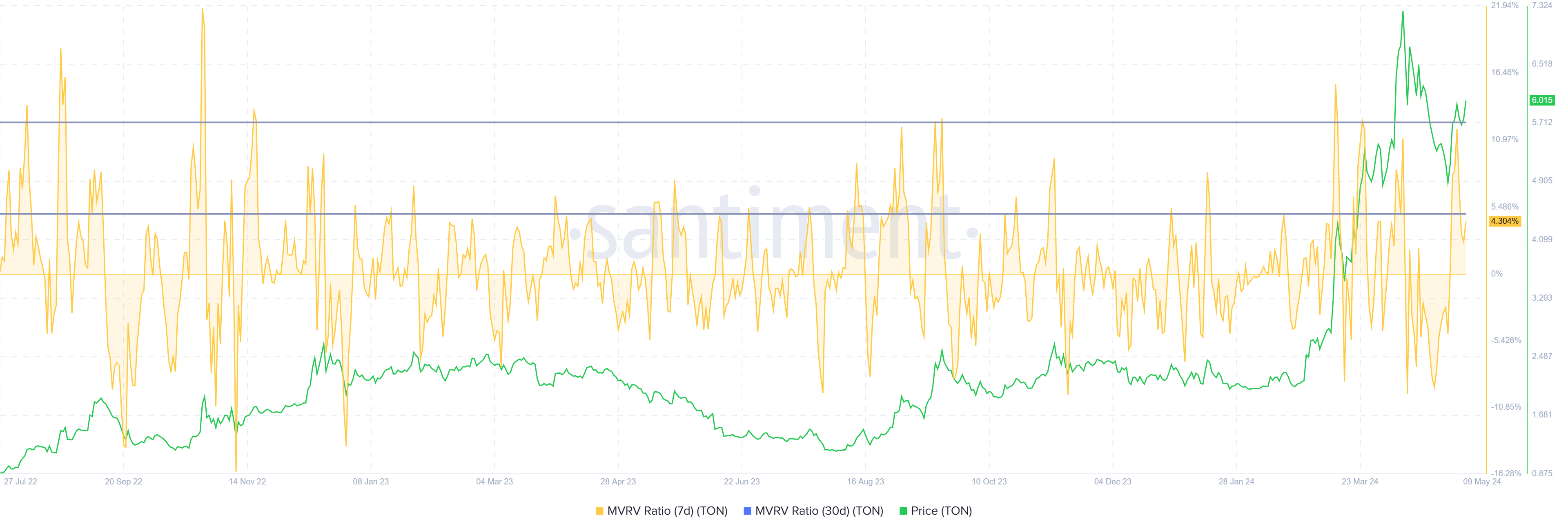1568x531 pixels.
Task: Click the 0% MVRV baseline axis label
Action: coord(1497,274)
